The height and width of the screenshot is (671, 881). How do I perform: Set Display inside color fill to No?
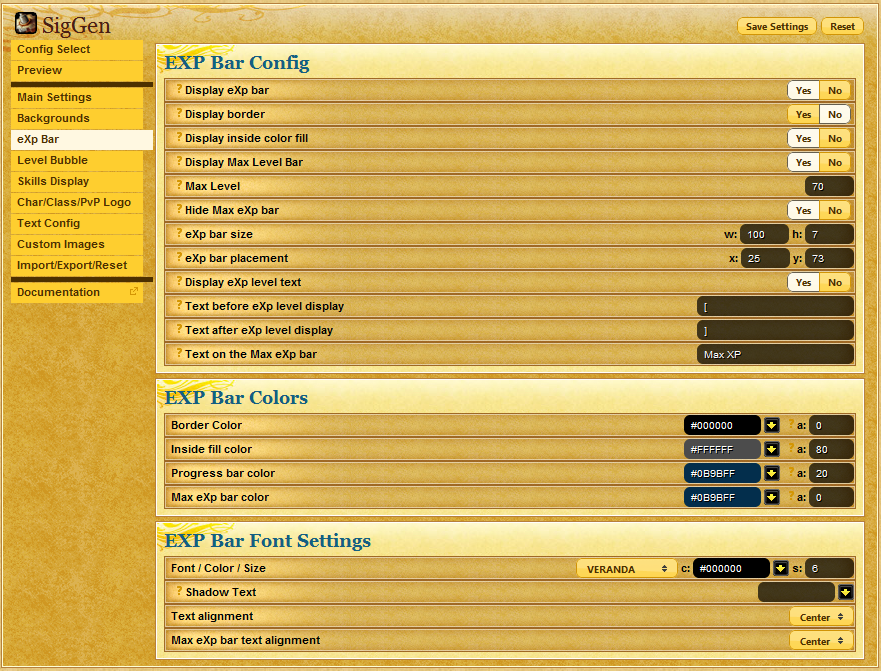[835, 138]
